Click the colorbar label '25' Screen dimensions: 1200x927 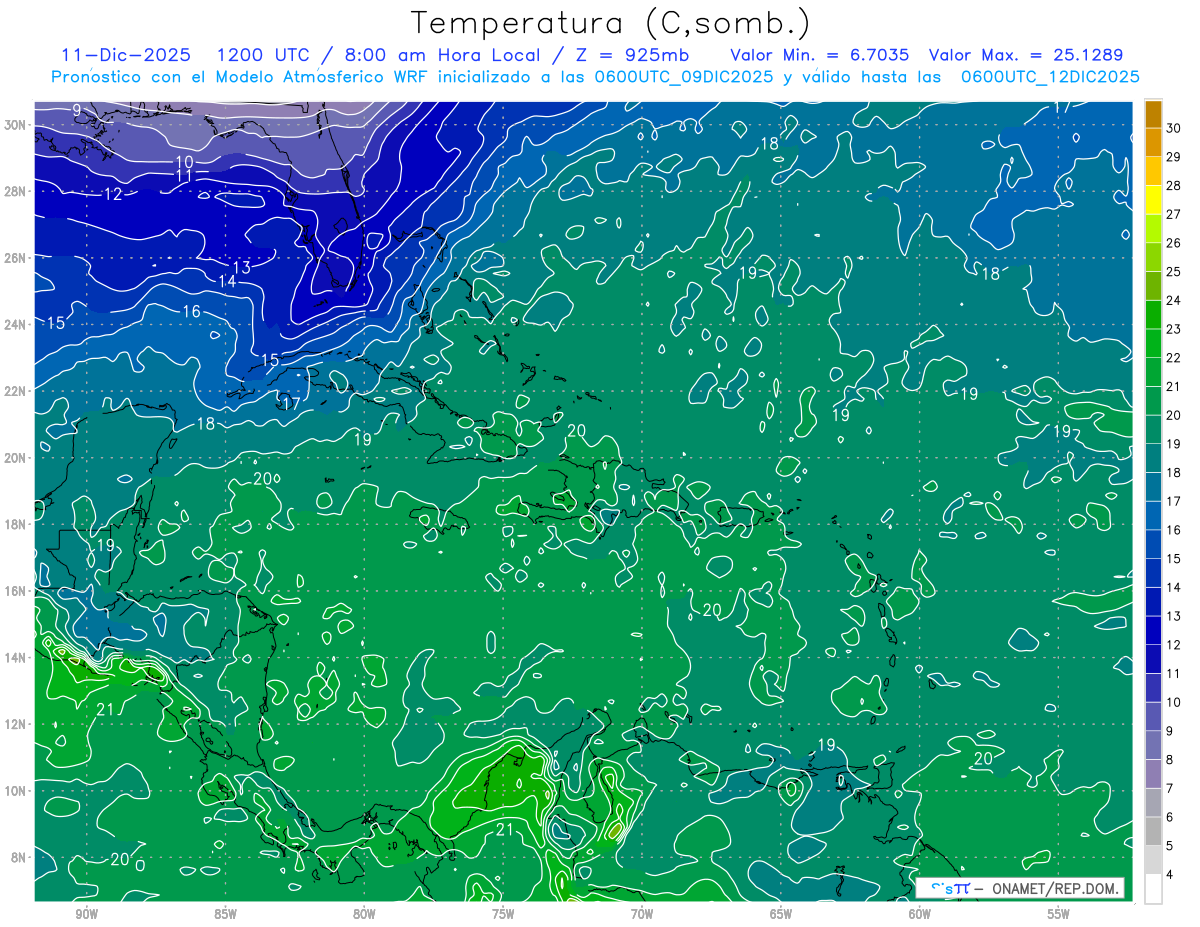[1174, 272]
